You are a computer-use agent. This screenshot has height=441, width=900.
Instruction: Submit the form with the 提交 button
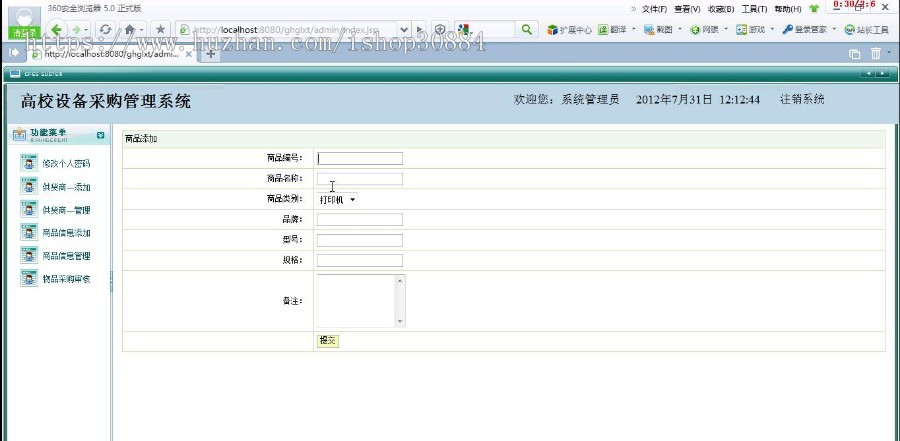point(328,341)
